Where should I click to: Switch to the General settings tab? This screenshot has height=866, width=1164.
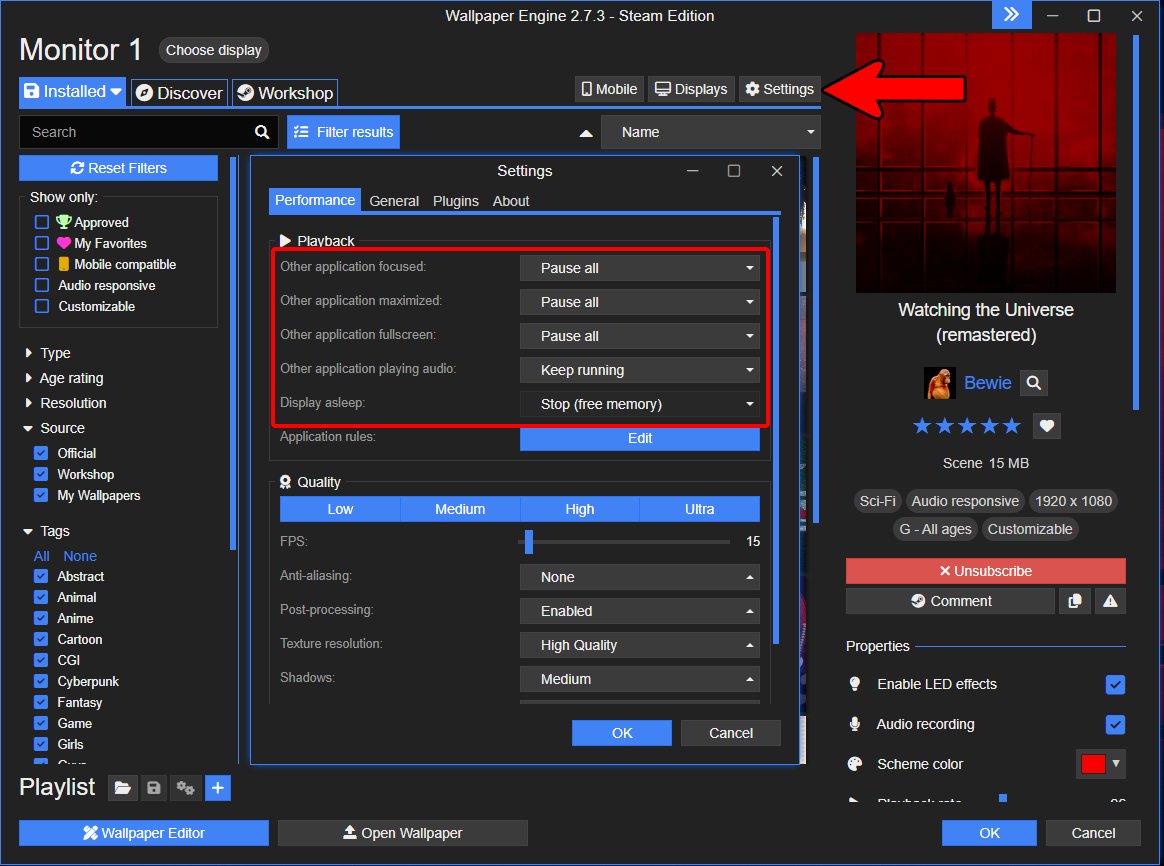pos(394,201)
